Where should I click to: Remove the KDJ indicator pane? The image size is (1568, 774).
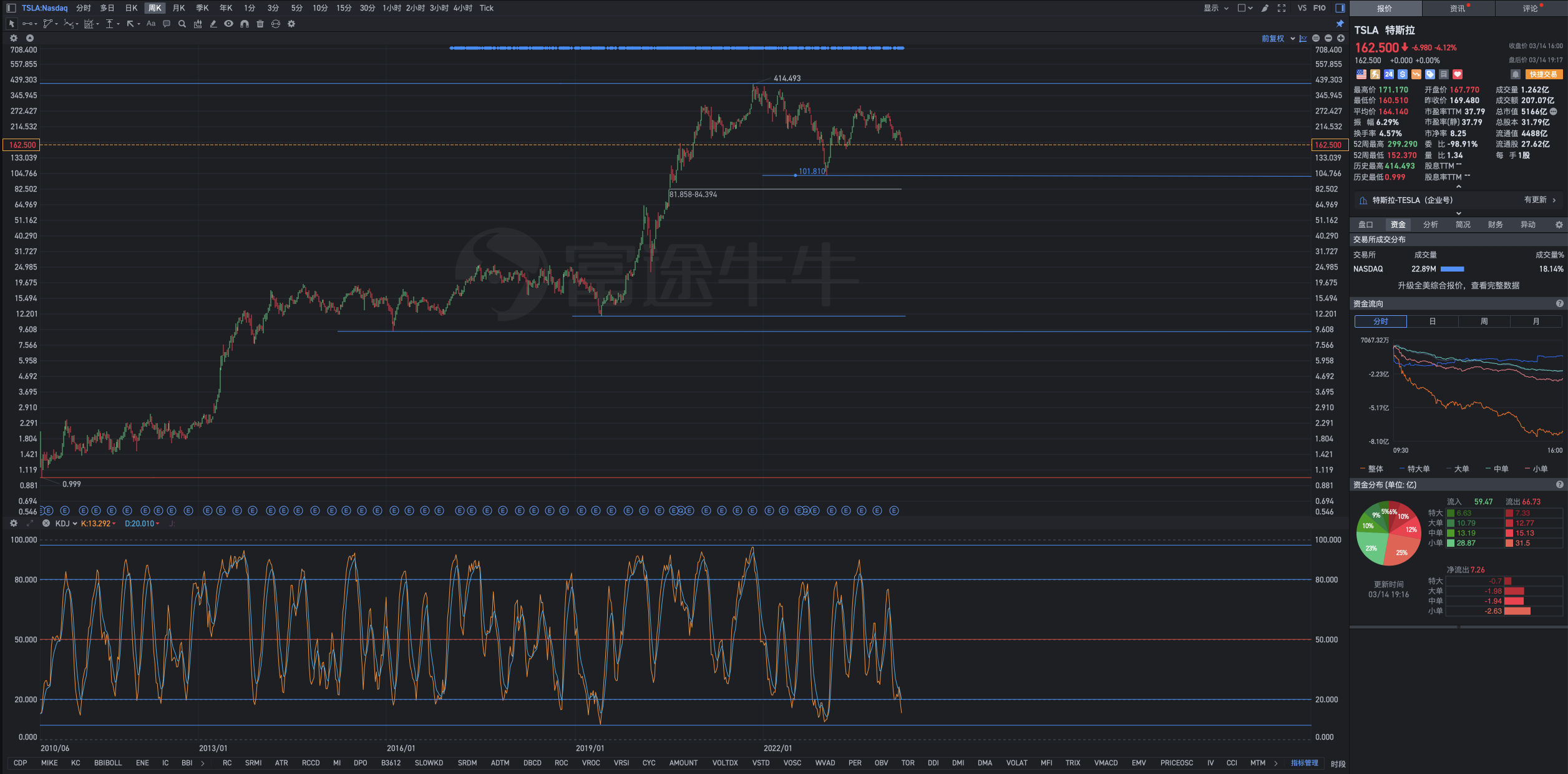coord(46,523)
